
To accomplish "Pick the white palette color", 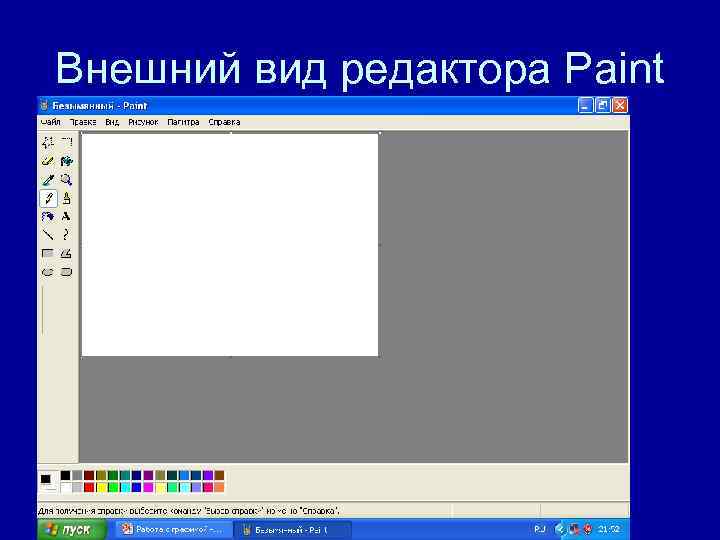I will click(x=66, y=487).
